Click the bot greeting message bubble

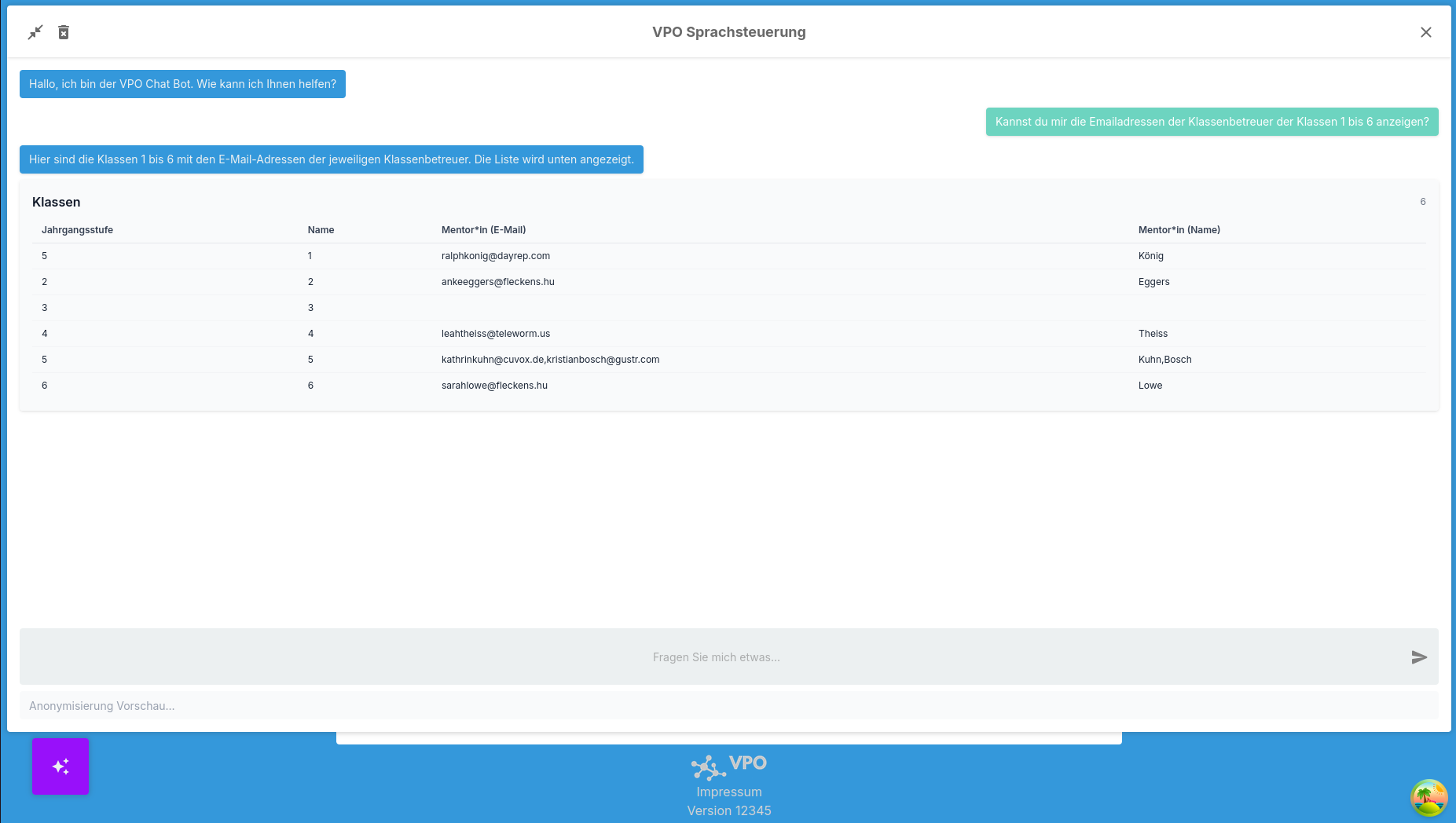[x=182, y=84]
